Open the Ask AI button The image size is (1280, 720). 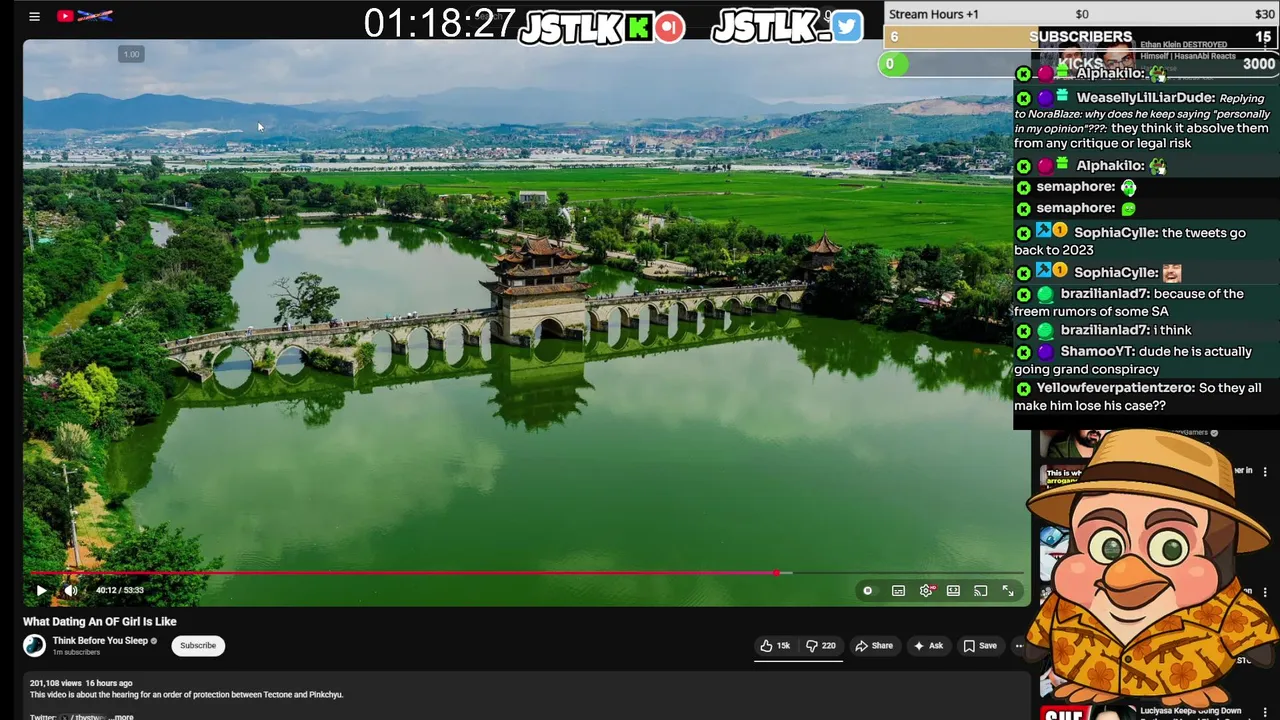pyautogui.click(x=928, y=646)
